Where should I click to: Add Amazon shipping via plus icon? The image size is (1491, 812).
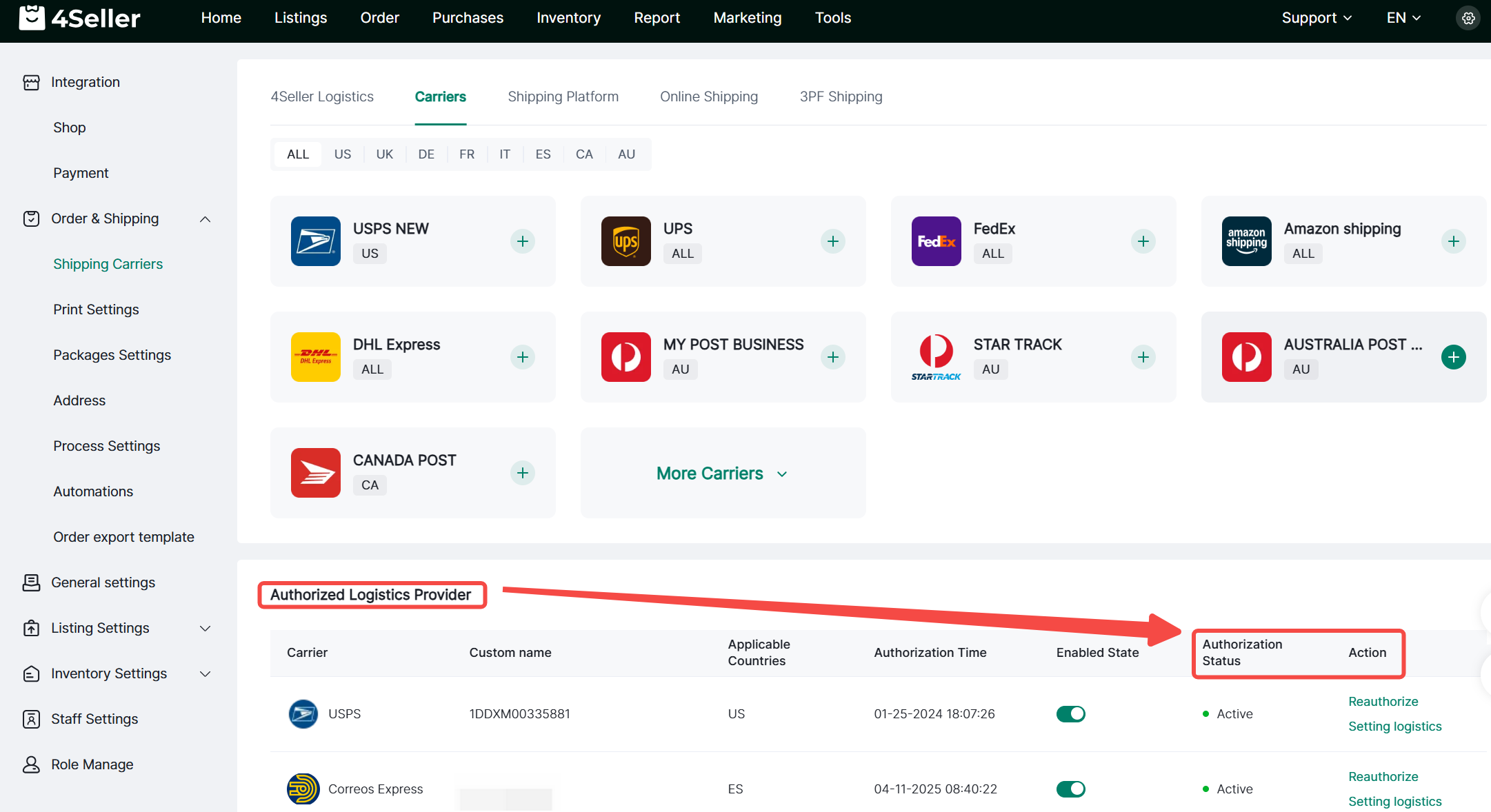click(x=1453, y=241)
